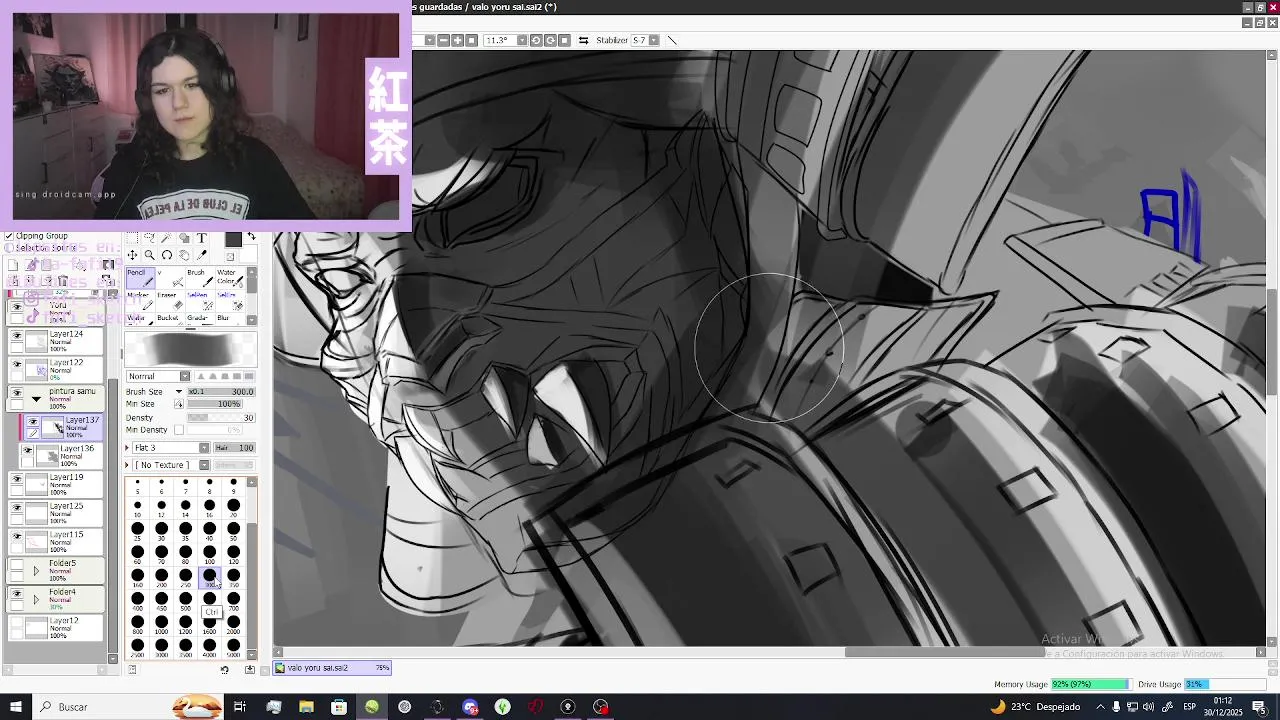The width and height of the screenshot is (1280, 720).
Task: Click the delete layer trash icon
Action: [x=63, y=281]
